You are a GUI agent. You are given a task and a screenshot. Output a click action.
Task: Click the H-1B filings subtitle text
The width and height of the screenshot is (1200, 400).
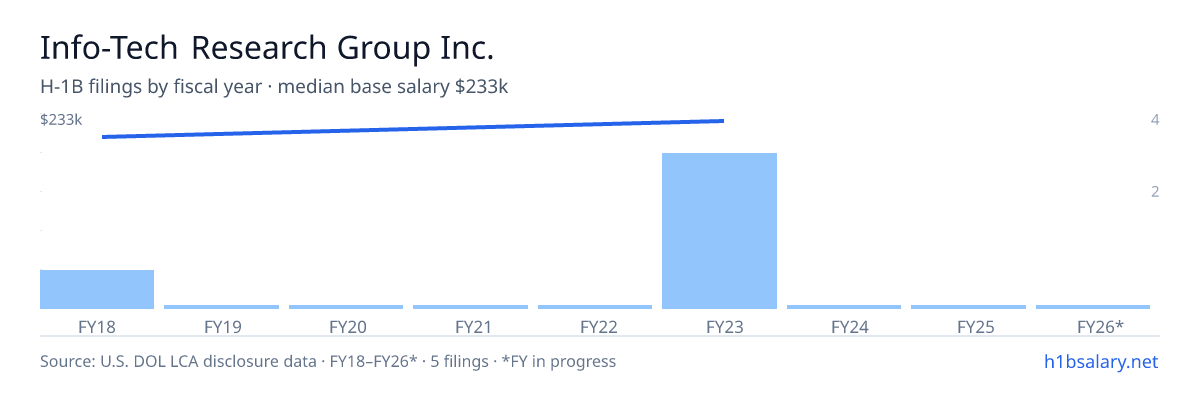coord(274,87)
